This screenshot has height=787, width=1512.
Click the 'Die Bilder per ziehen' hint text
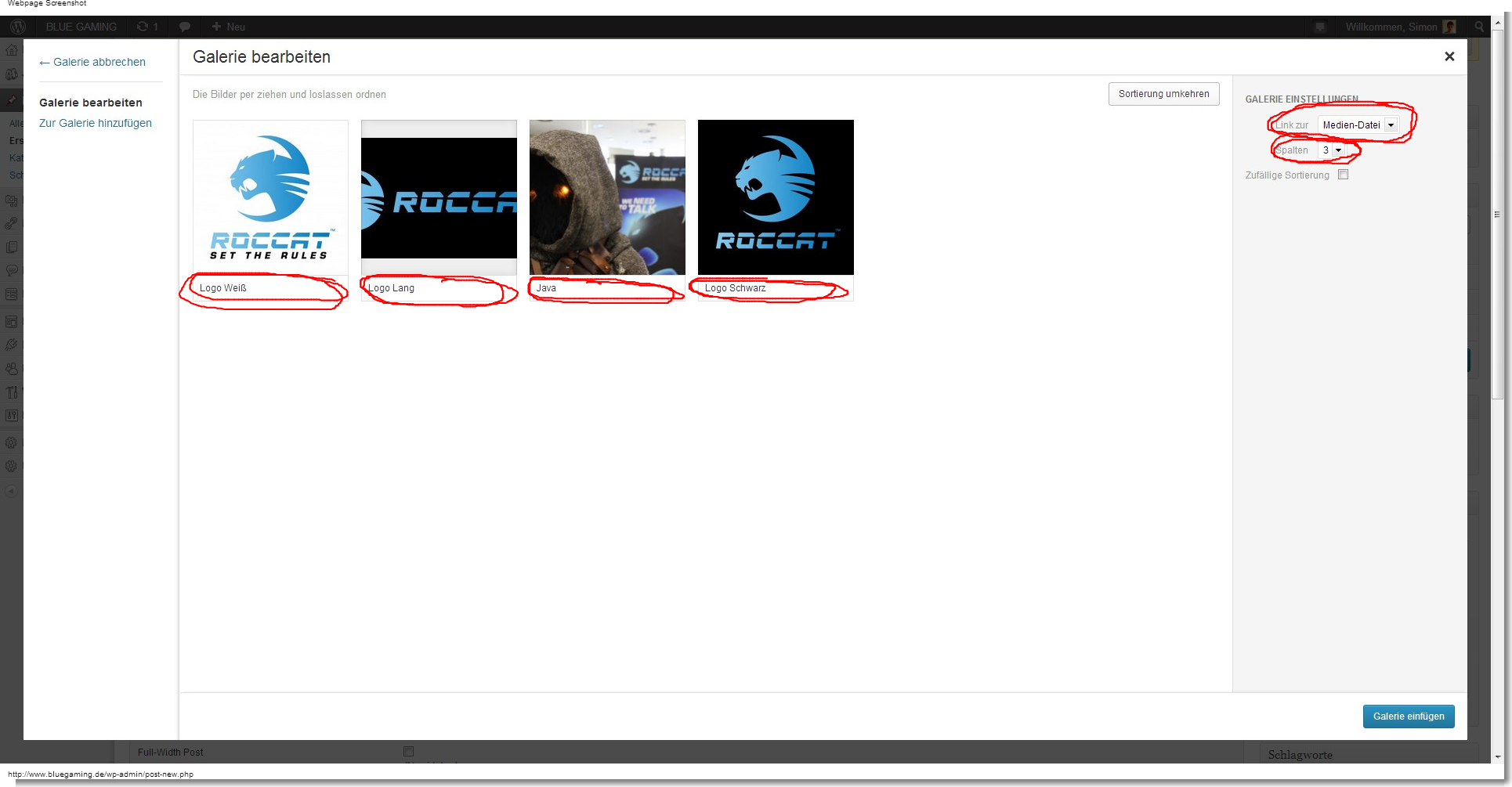point(289,95)
